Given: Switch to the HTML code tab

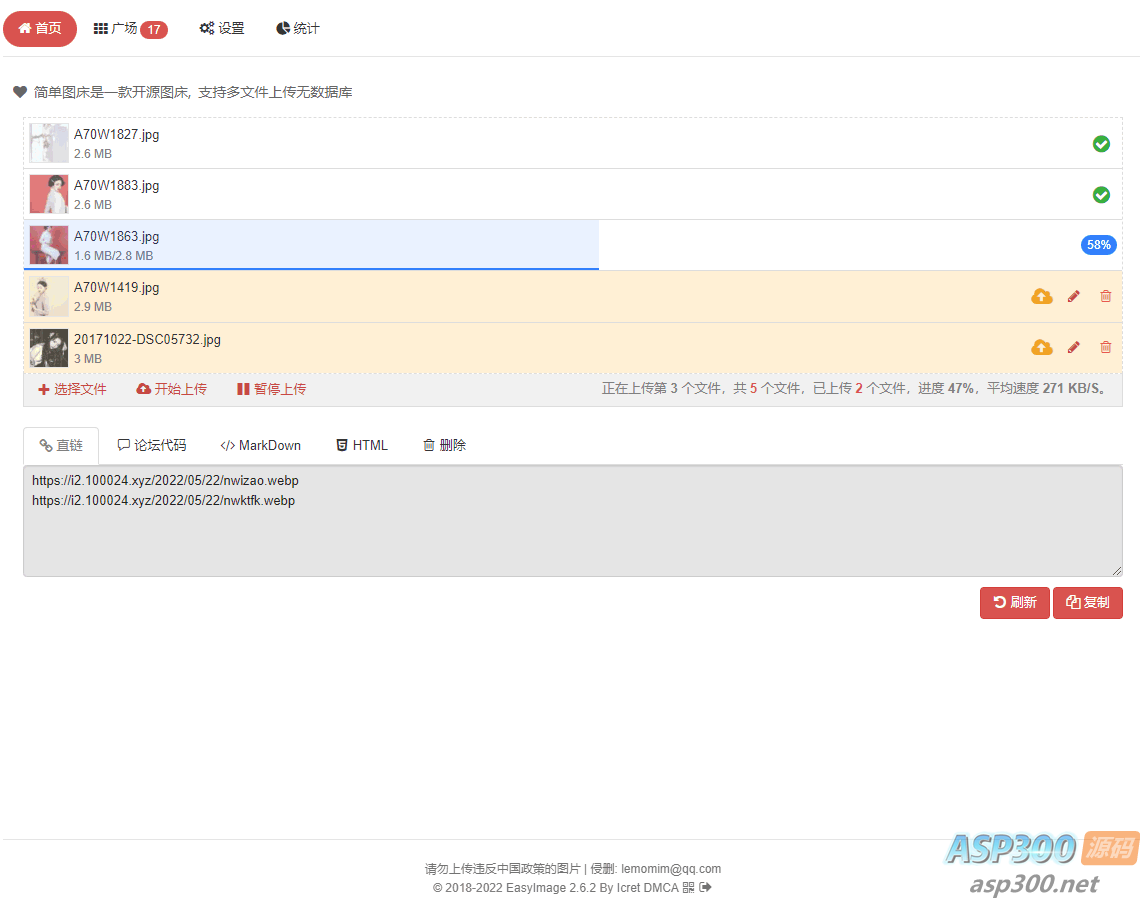Looking at the screenshot, I should click(361, 444).
